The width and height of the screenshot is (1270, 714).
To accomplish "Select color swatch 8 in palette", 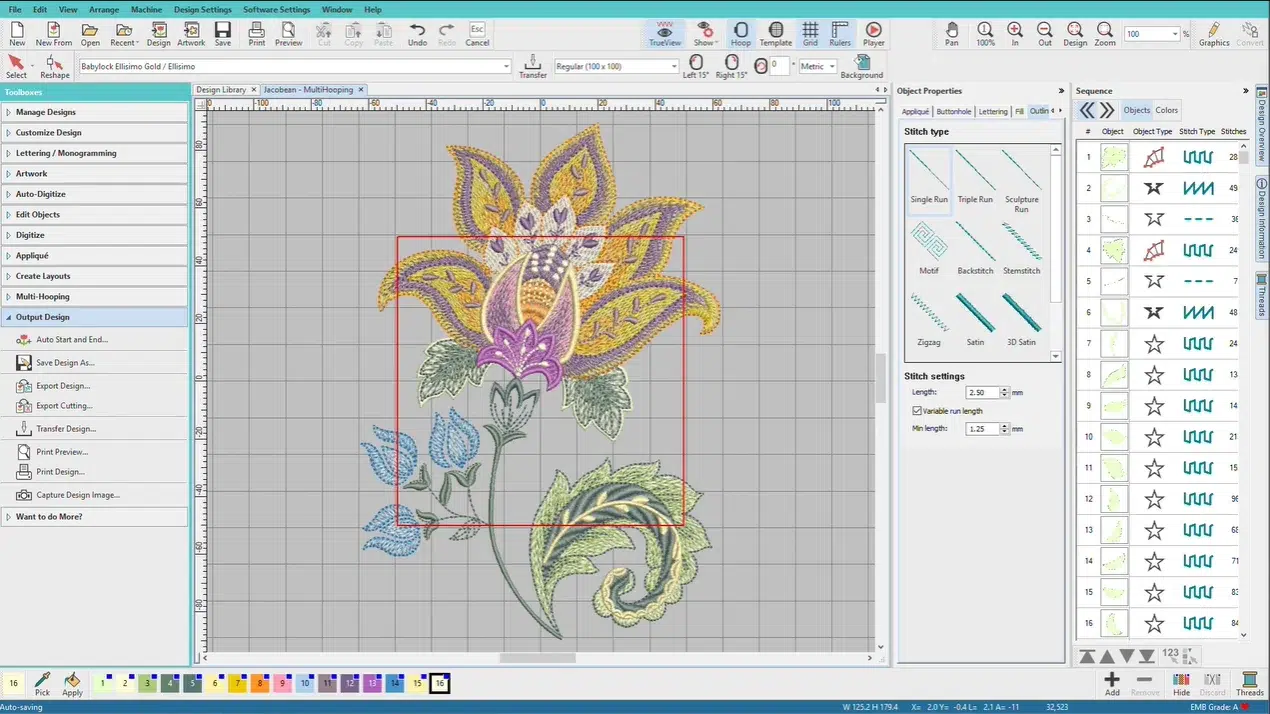I will [x=261, y=684].
